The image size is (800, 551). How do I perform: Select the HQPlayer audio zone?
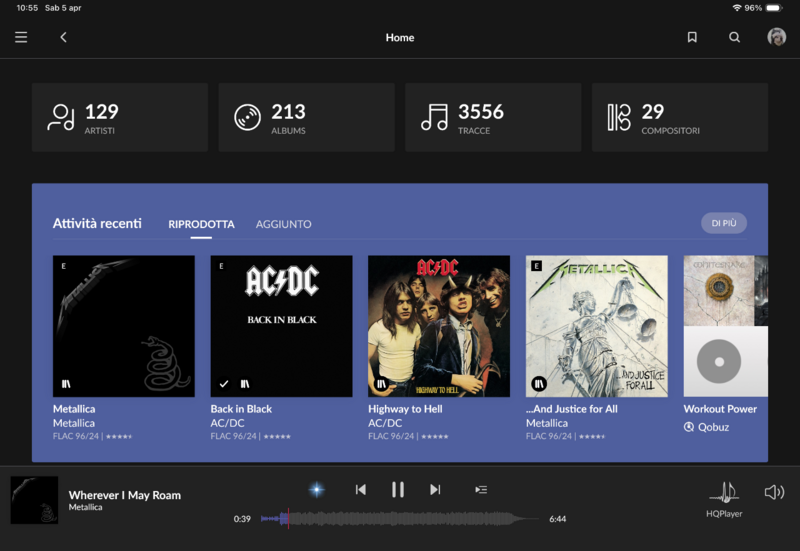click(x=724, y=497)
